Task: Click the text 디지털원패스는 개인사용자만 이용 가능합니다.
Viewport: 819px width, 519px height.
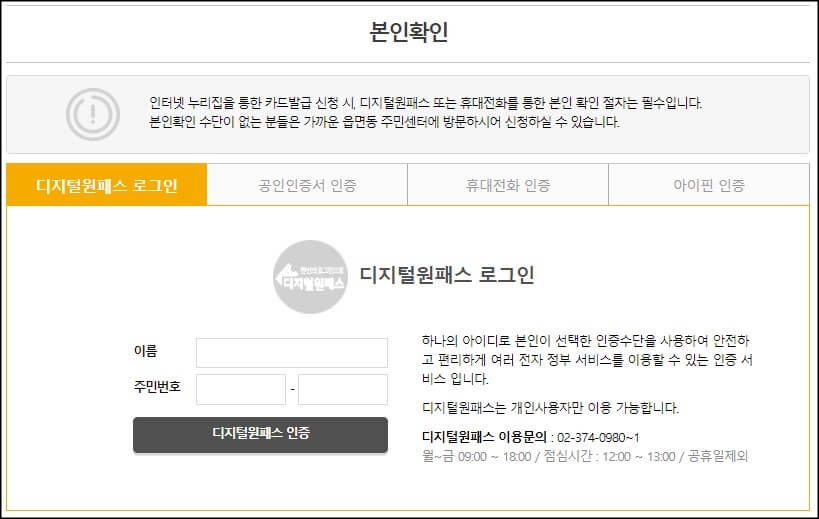Action: pyautogui.click(x=551, y=408)
